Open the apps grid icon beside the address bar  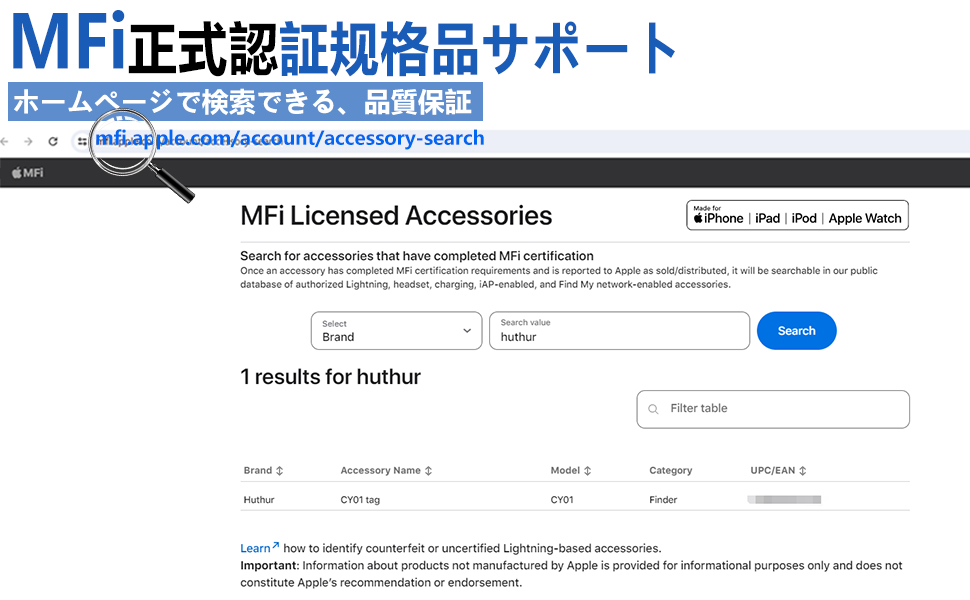coord(81,141)
